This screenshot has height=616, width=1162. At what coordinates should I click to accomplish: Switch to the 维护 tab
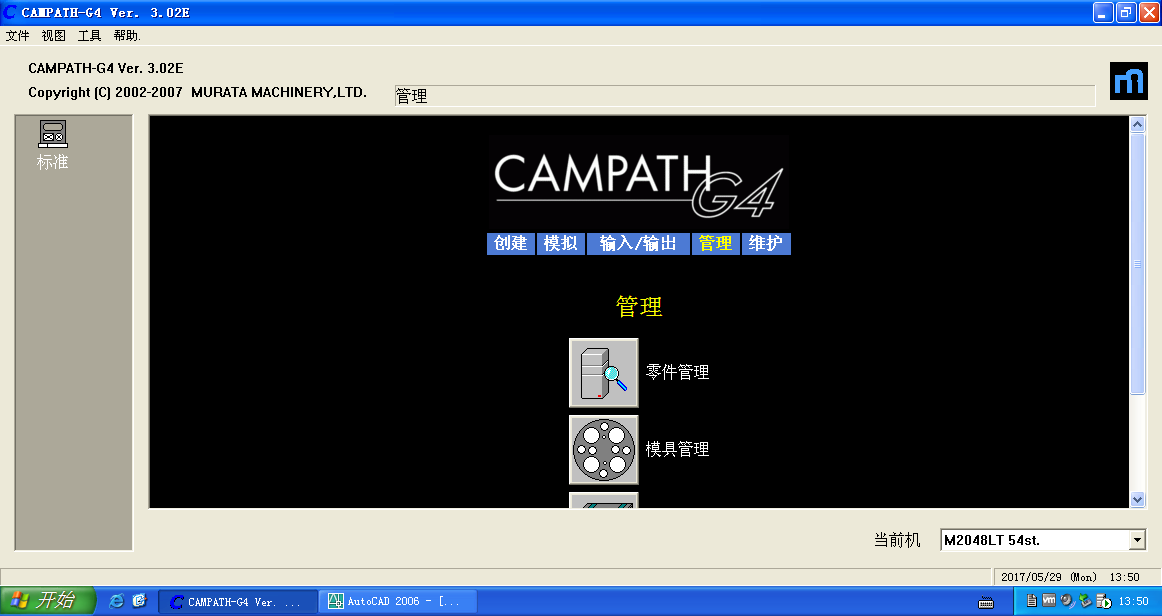[x=766, y=243]
